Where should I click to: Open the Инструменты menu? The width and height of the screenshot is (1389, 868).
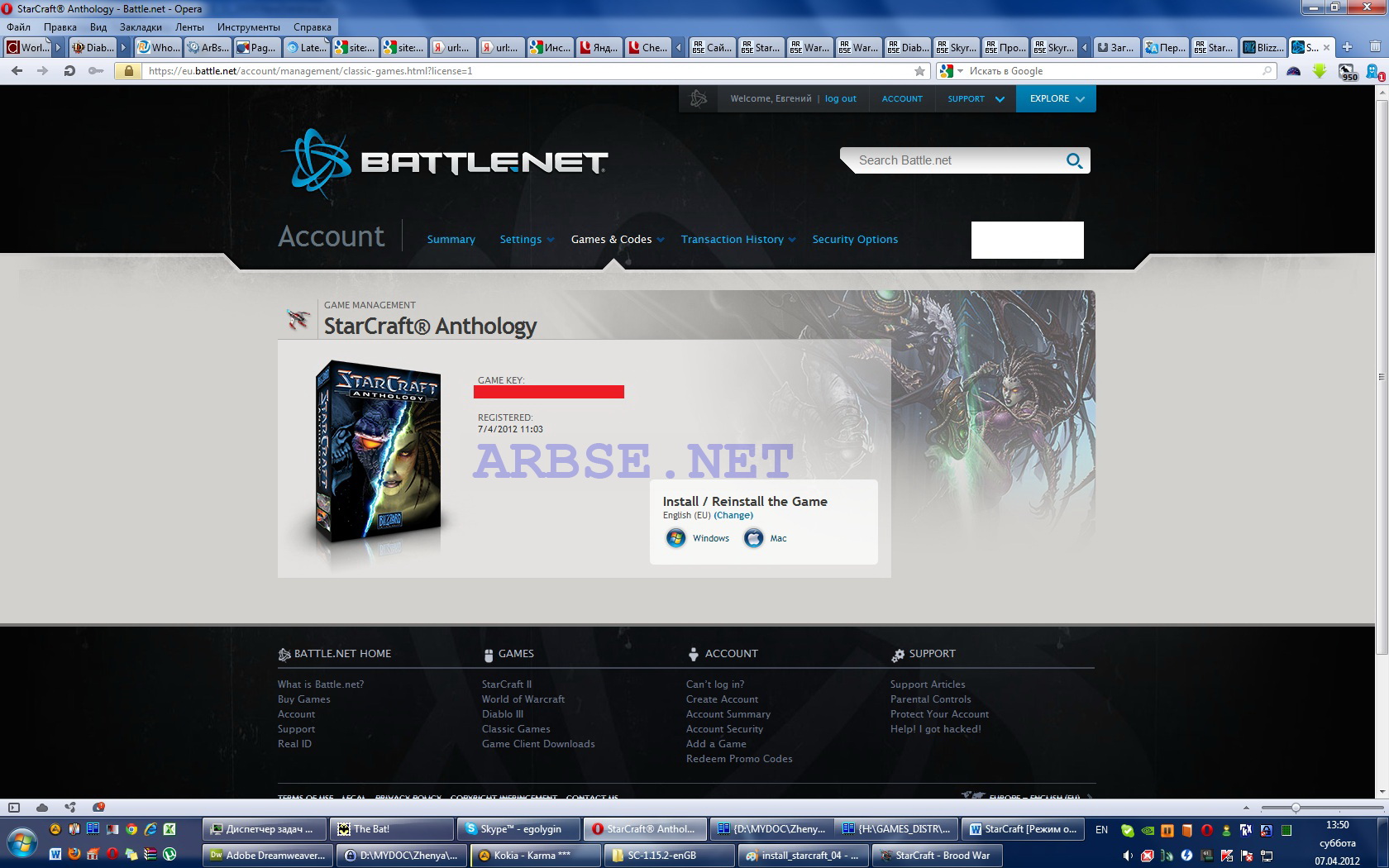point(249,27)
